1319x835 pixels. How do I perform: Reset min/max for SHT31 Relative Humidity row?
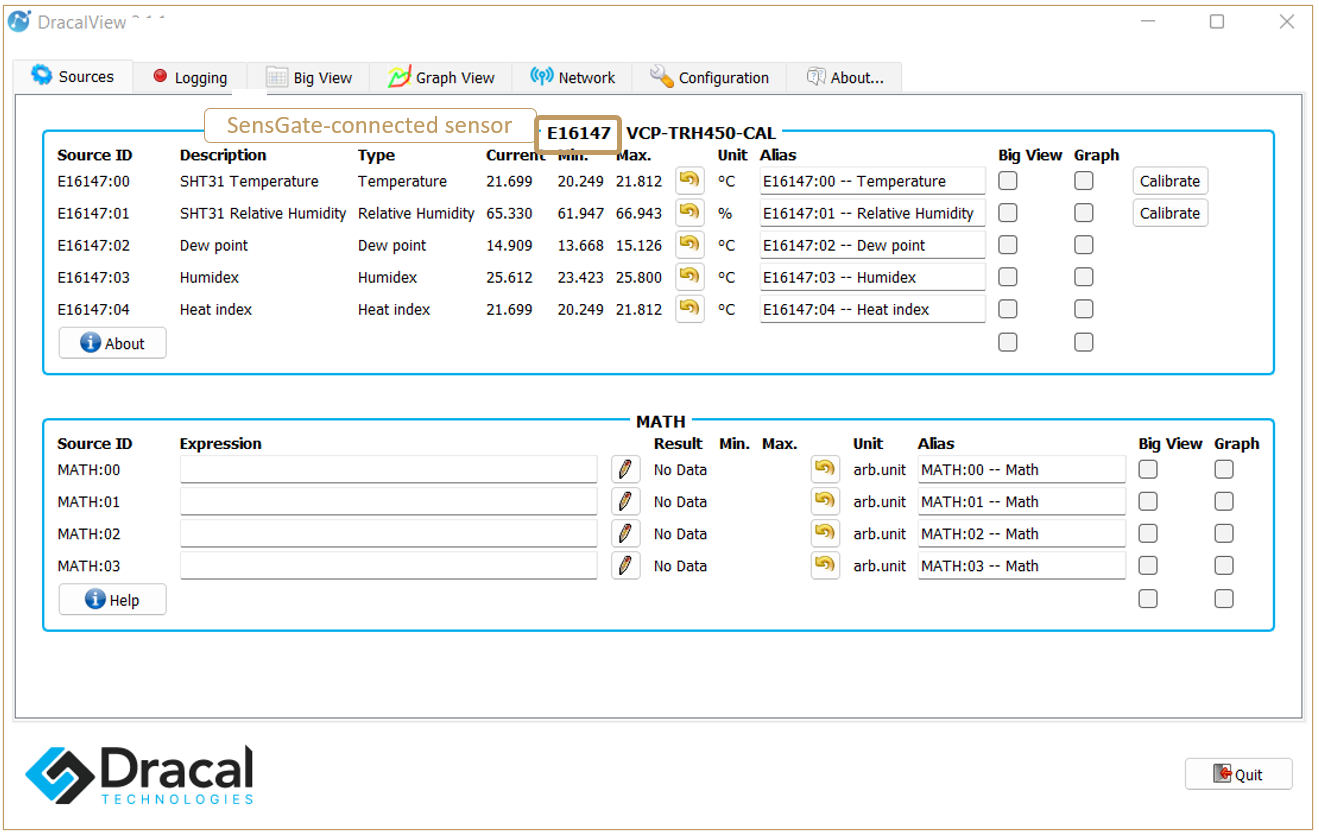pyautogui.click(x=690, y=213)
